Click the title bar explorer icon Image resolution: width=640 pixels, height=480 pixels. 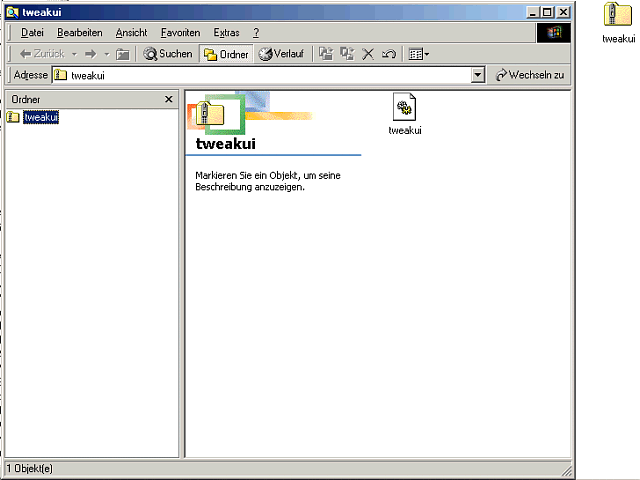(13, 12)
